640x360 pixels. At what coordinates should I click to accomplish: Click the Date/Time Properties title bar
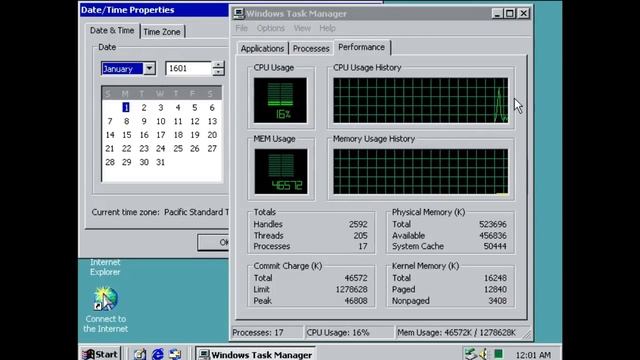[x=154, y=10]
